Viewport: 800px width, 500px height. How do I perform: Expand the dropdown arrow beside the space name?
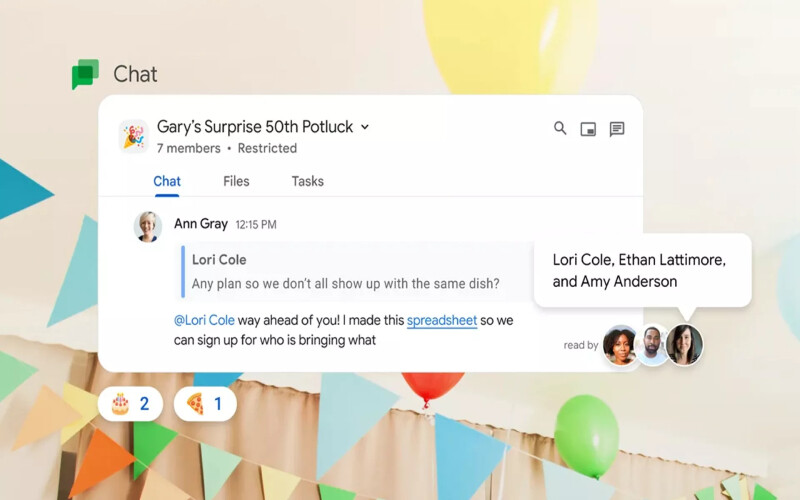click(x=365, y=127)
